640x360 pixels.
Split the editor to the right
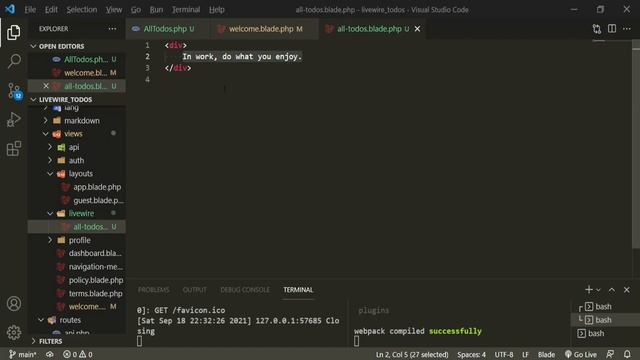pyautogui.click(x=612, y=29)
